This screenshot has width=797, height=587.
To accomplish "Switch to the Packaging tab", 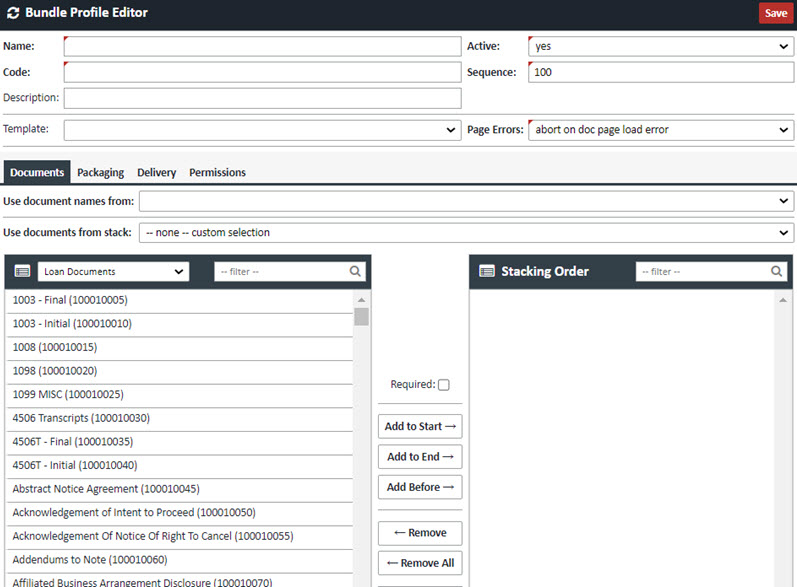I will pyautogui.click(x=100, y=173).
